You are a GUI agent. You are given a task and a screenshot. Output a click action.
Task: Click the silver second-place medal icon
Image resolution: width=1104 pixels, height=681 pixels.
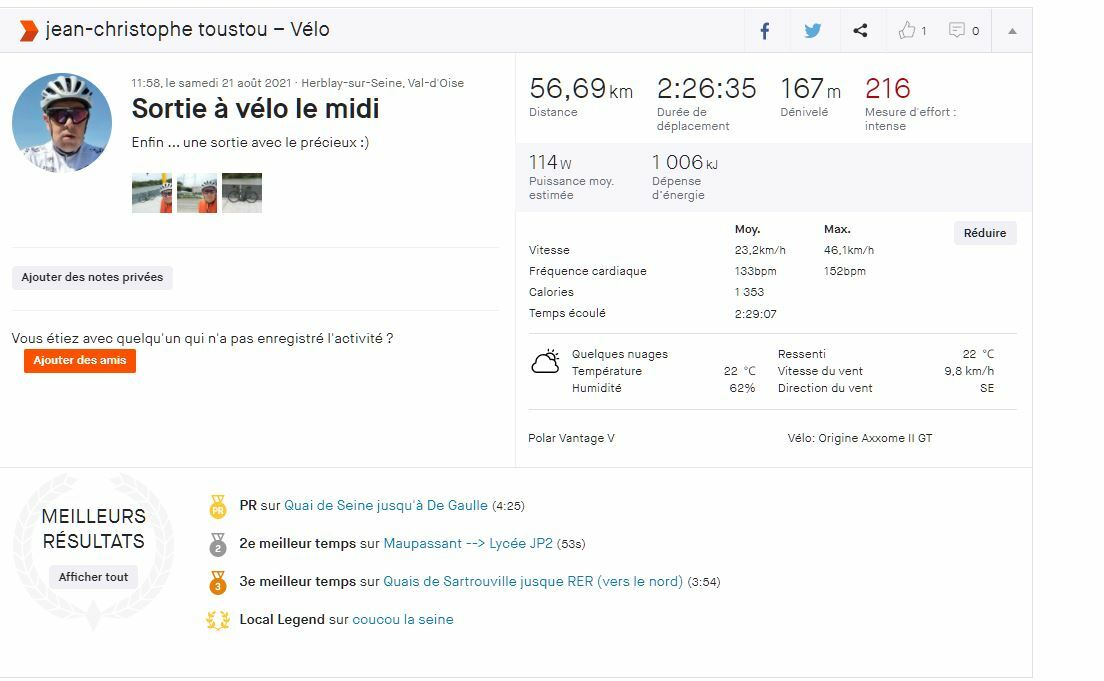click(218, 545)
